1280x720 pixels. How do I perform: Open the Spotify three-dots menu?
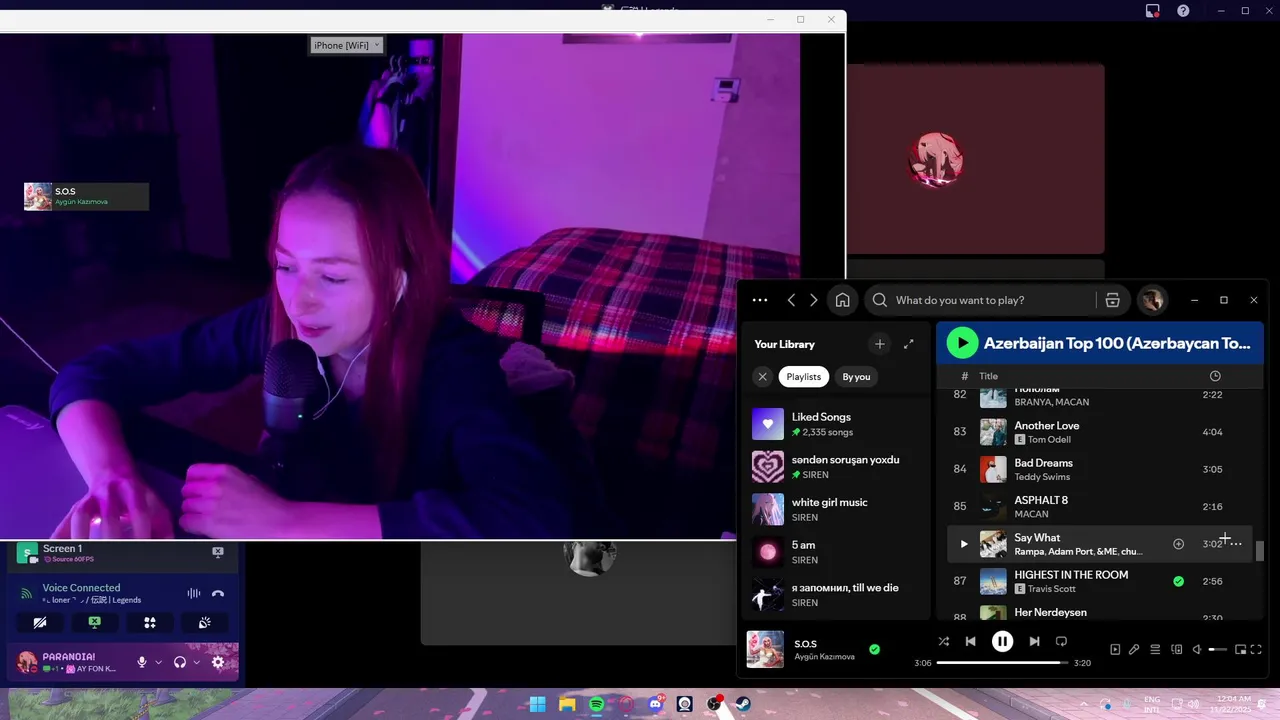tap(760, 300)
